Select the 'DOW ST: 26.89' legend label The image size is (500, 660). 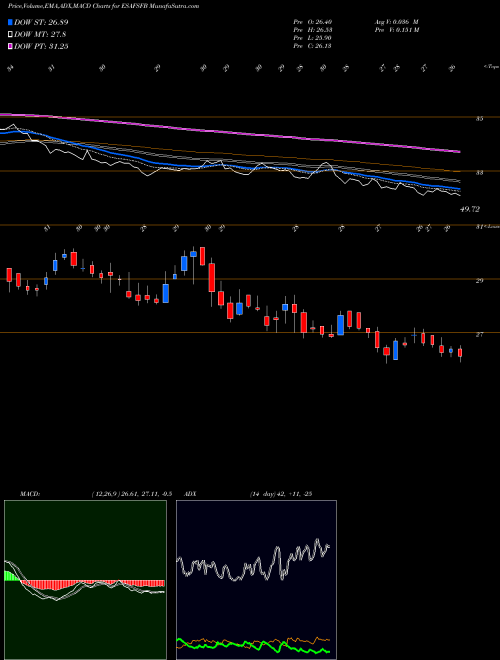pos(41,22)
